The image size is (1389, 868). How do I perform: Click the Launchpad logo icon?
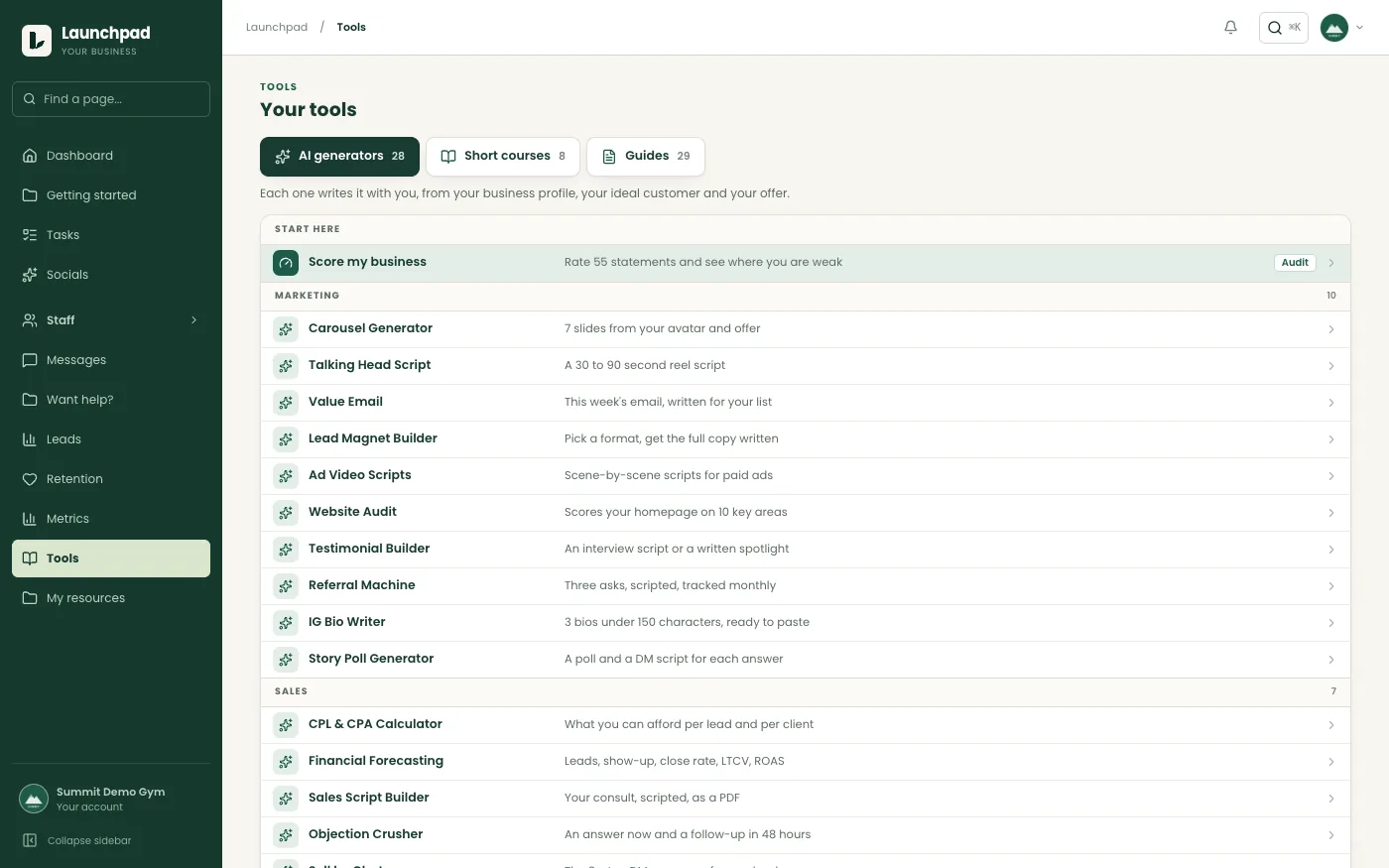click(37, 41)
